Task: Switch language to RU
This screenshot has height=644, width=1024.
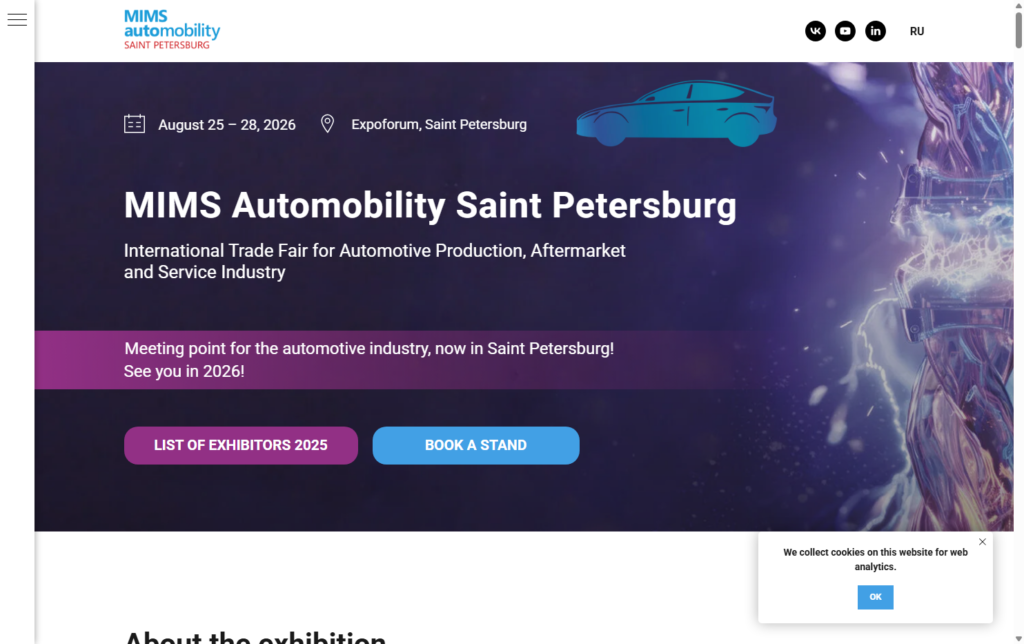Action: [x=917, y=31]
